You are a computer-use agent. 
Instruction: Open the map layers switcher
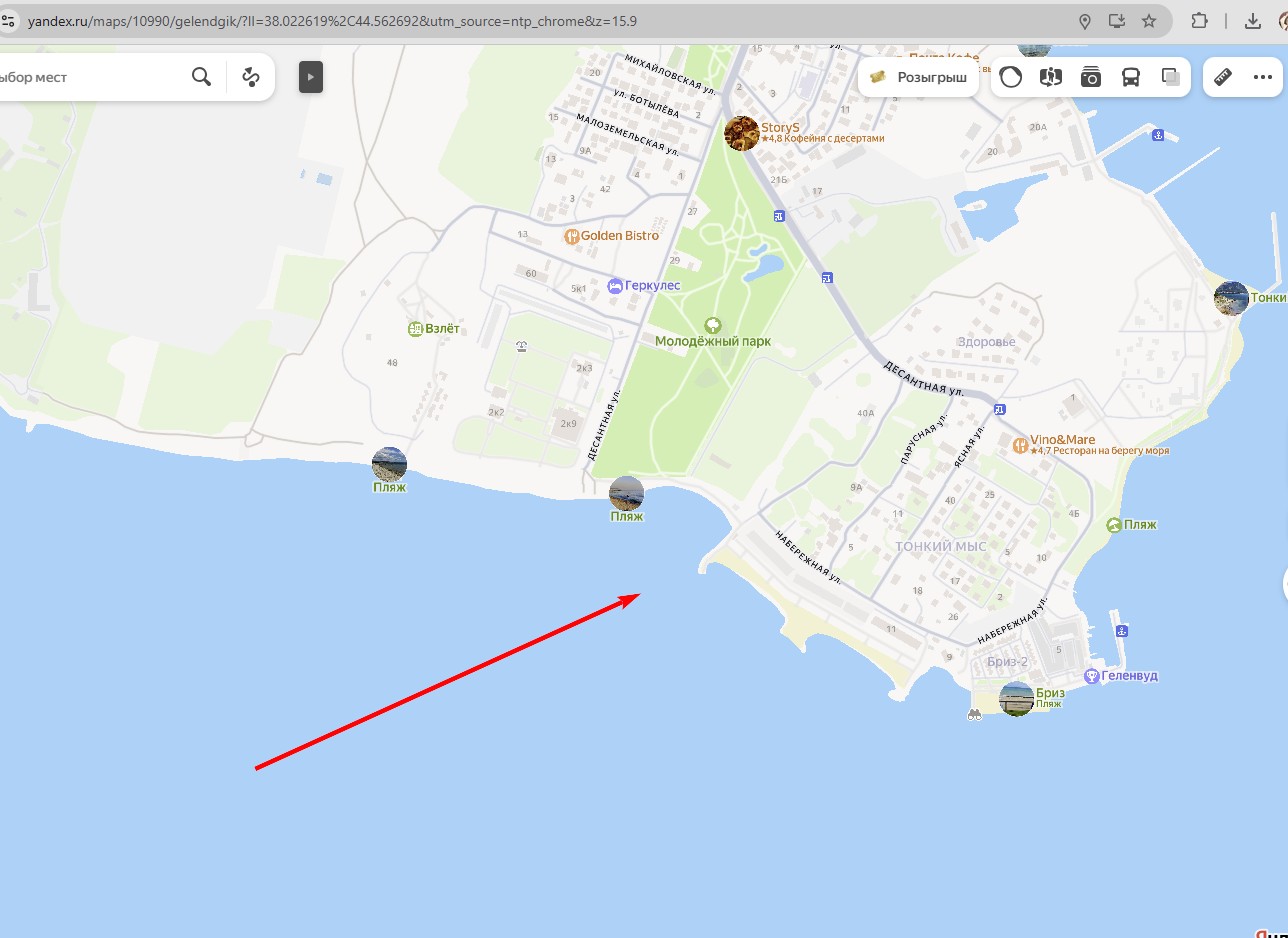tap(1170, 77)
